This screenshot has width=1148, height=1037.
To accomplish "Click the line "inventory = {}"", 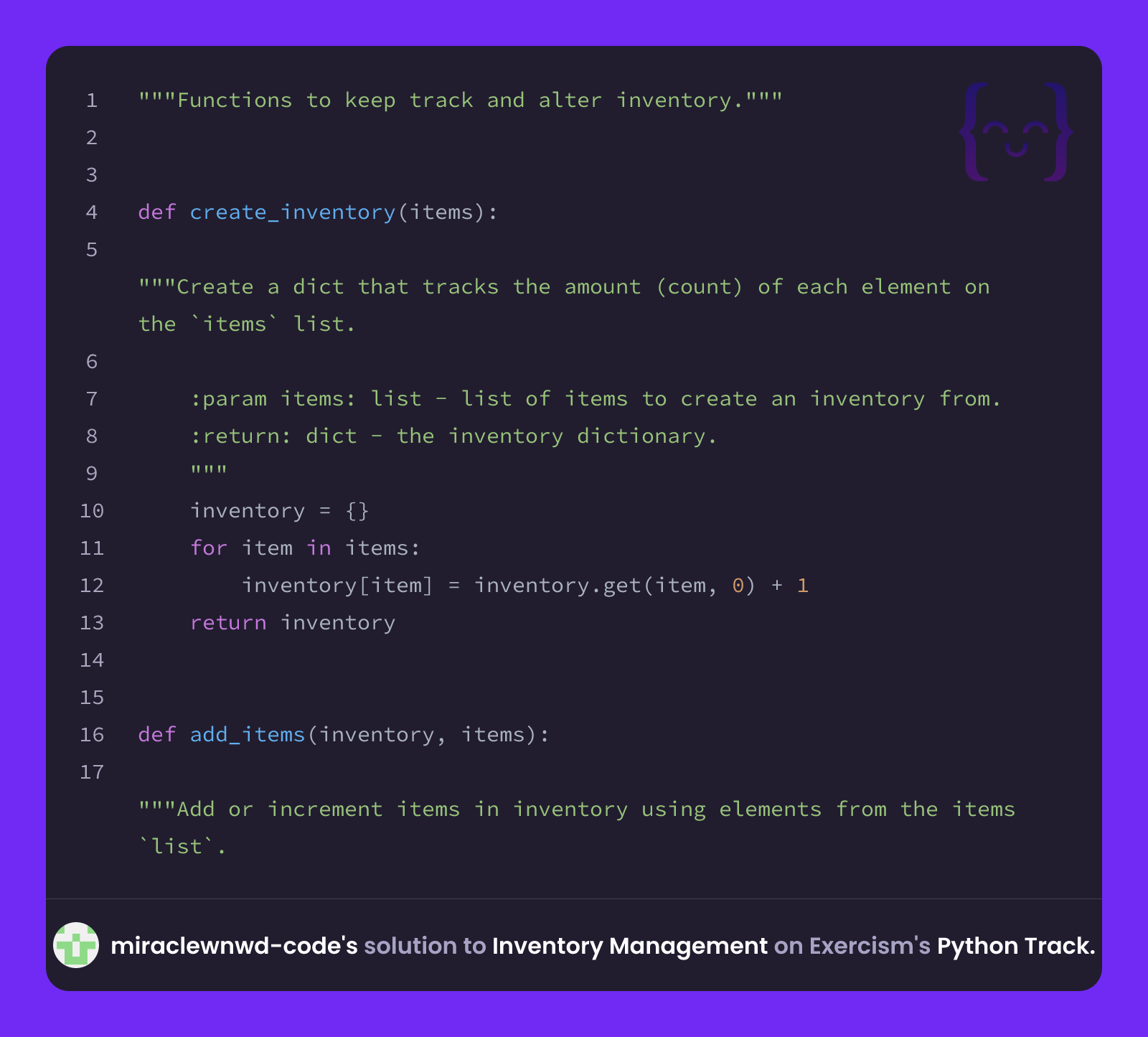I will pos(280,511).
